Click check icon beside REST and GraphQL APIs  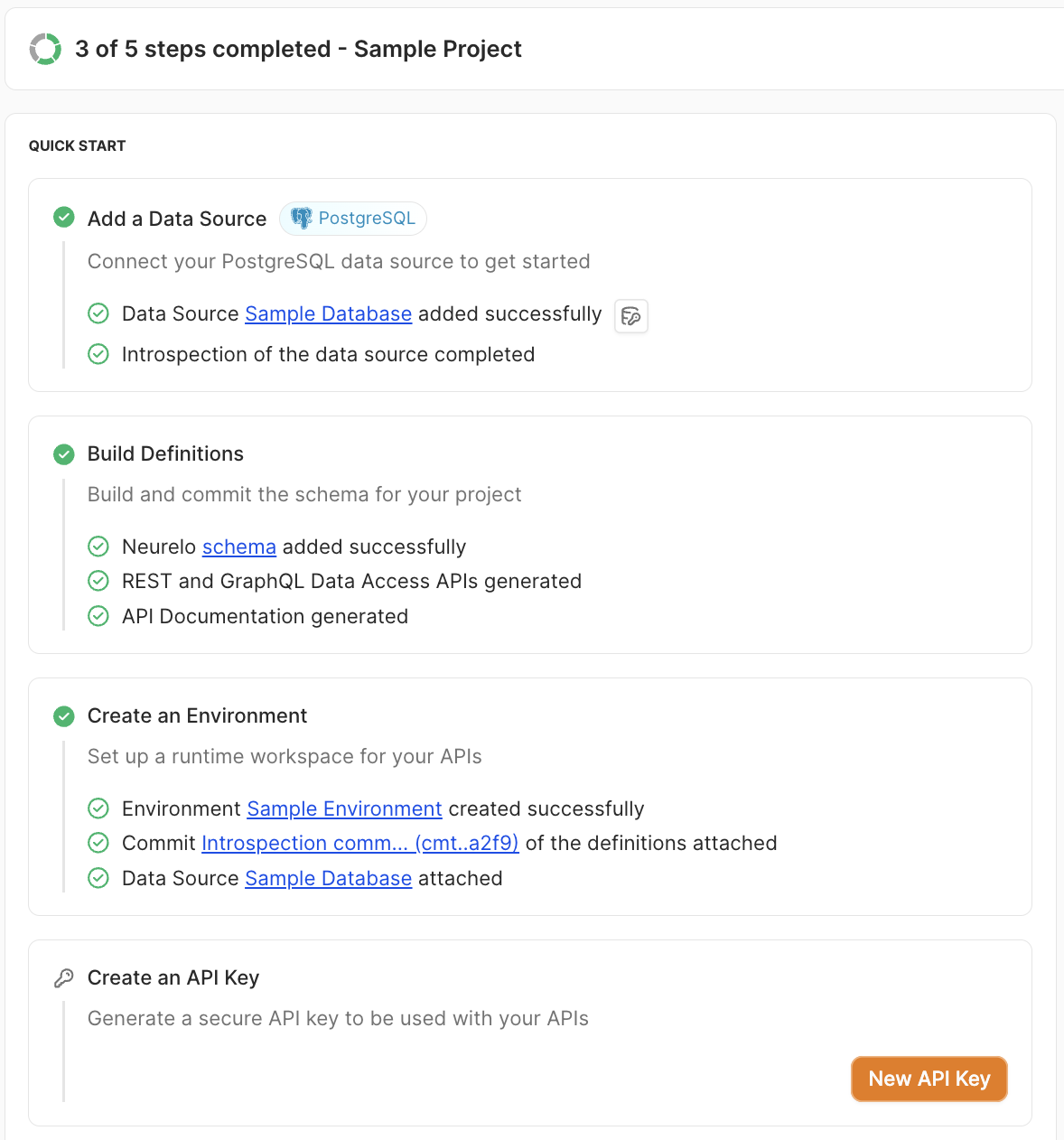[98, 581]
